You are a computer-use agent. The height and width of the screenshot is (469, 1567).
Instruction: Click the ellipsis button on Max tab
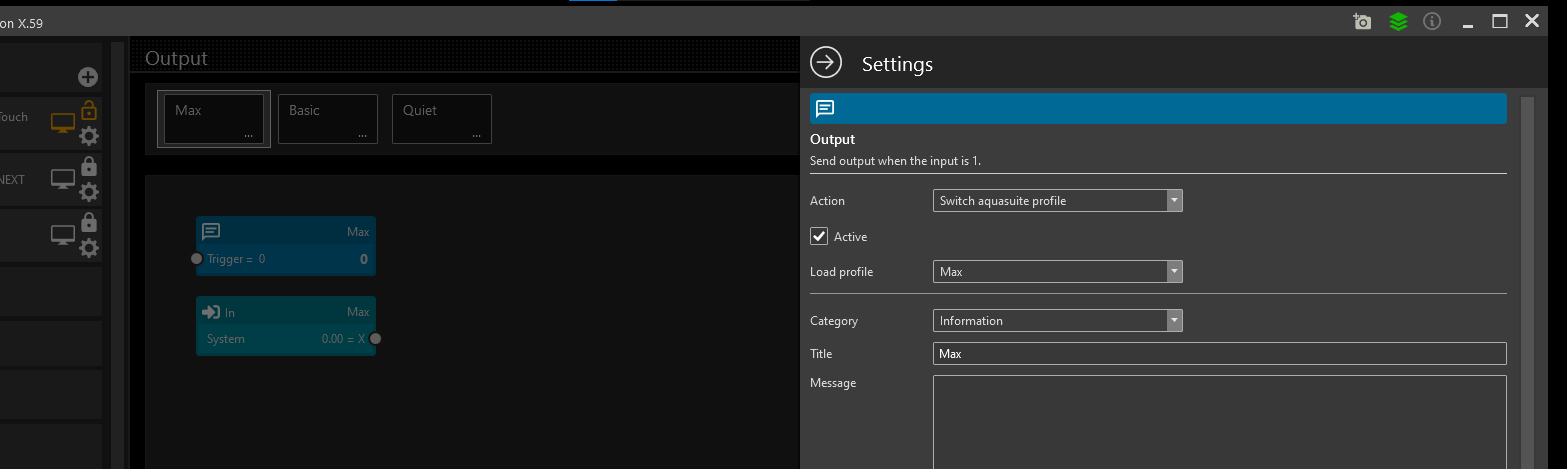(x=248, y=134)
